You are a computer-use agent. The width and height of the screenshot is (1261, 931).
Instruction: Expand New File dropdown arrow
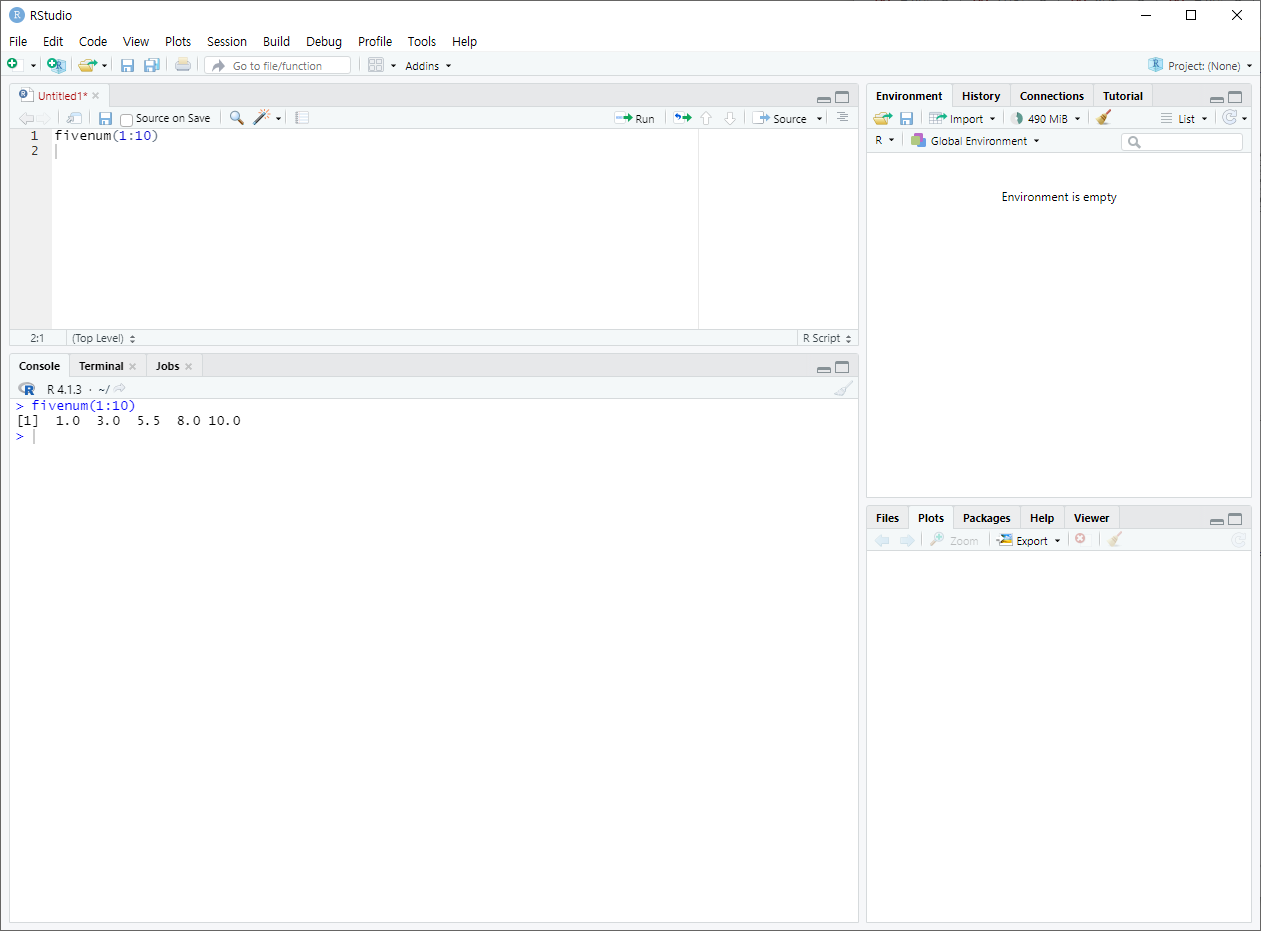coord(33,66)
